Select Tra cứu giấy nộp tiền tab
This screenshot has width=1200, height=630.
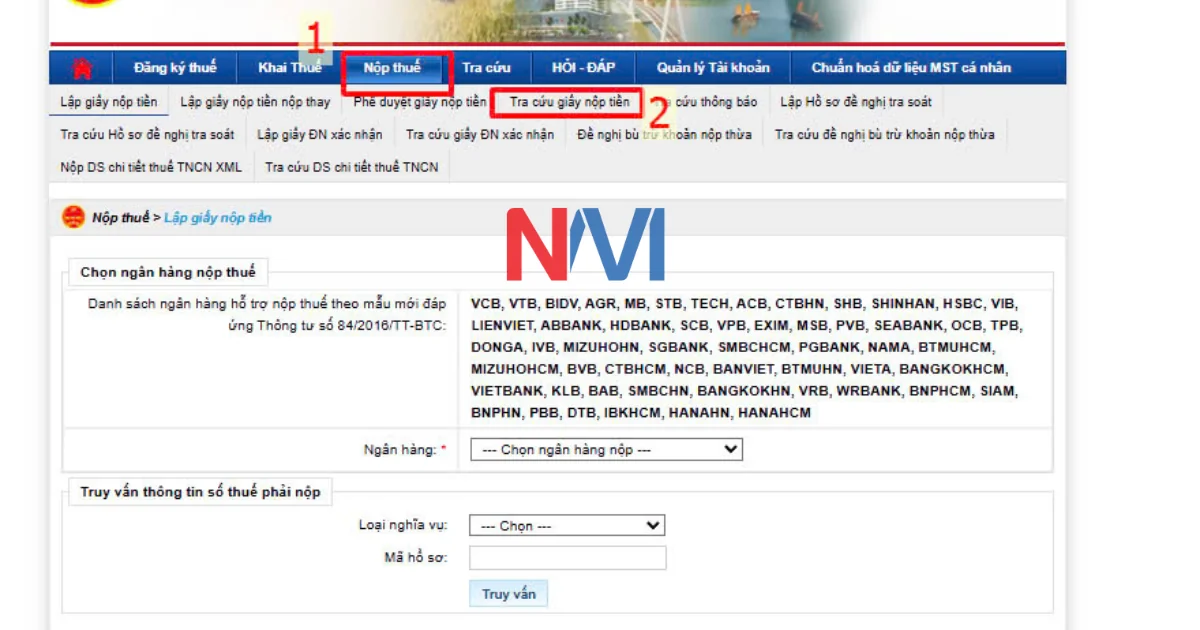click(569, 102)
